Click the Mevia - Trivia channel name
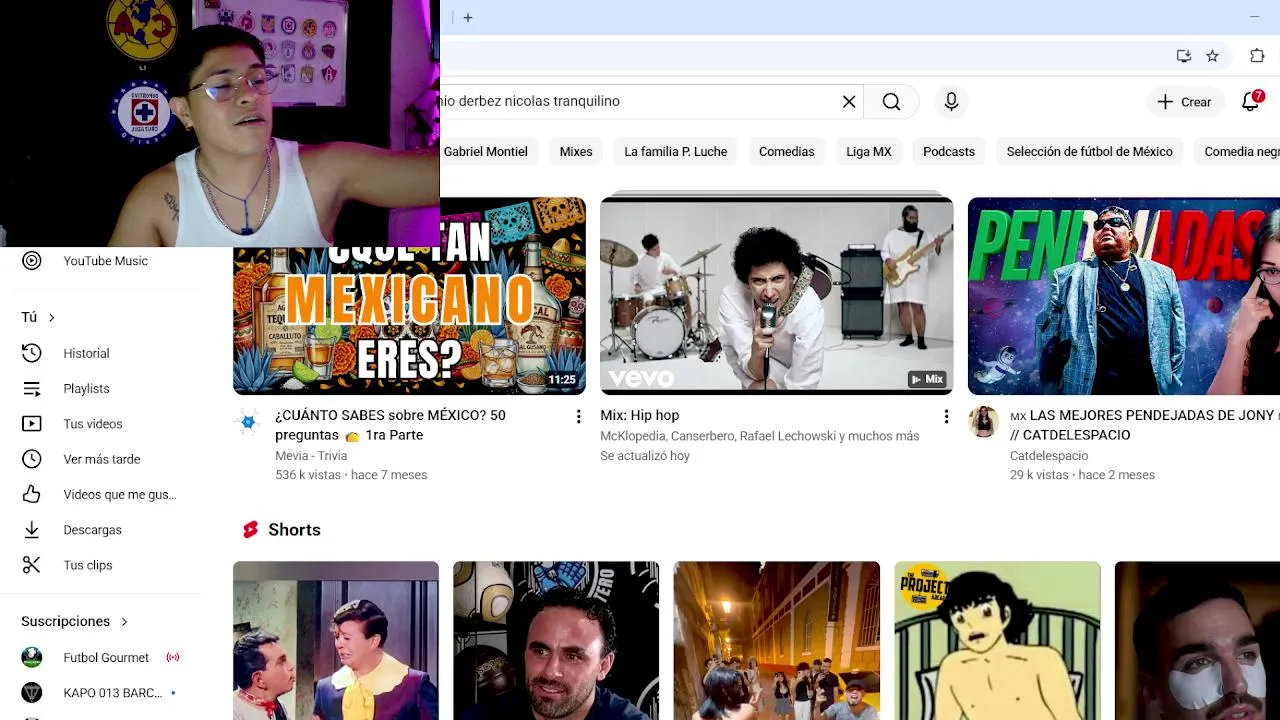The width and height of the screenshot is (1280, 720). (x=311, y=456)
